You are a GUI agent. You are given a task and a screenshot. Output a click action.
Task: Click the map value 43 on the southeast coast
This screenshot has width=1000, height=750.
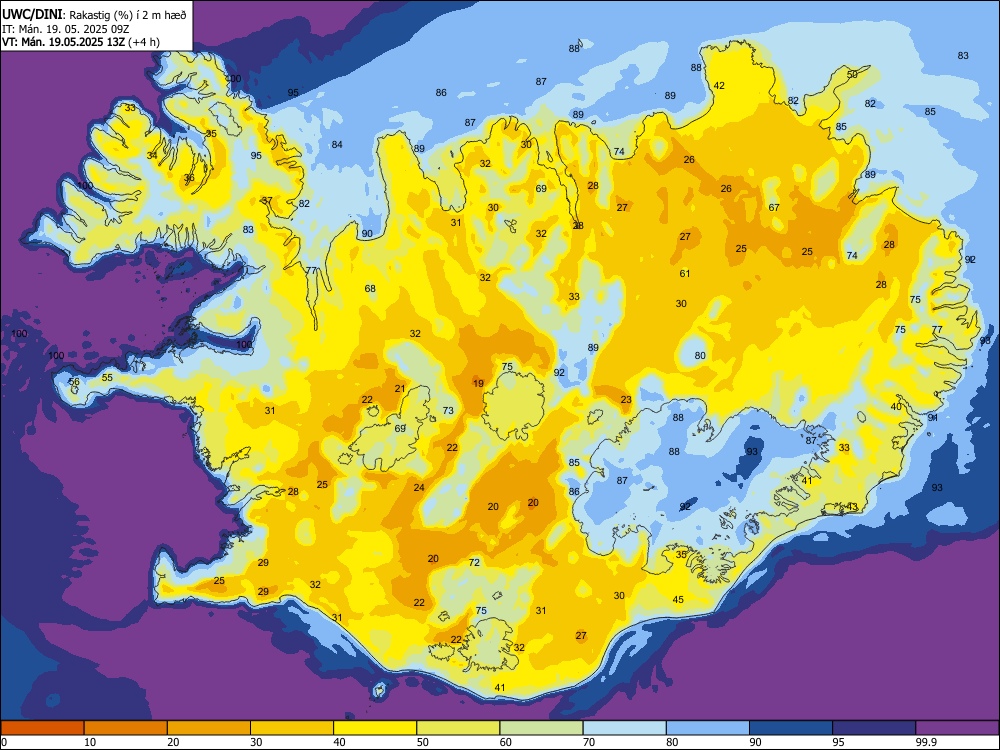[x=852, y=507]
